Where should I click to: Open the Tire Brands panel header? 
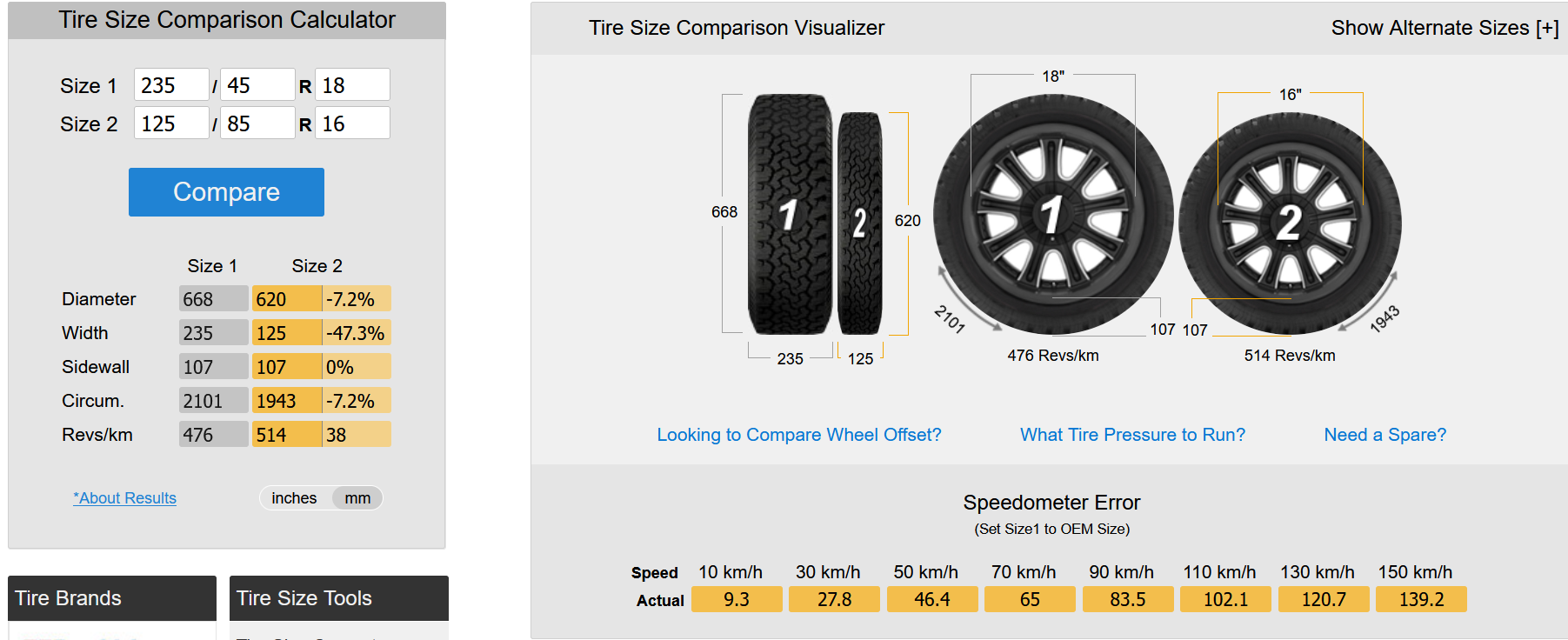coord(112,598)
